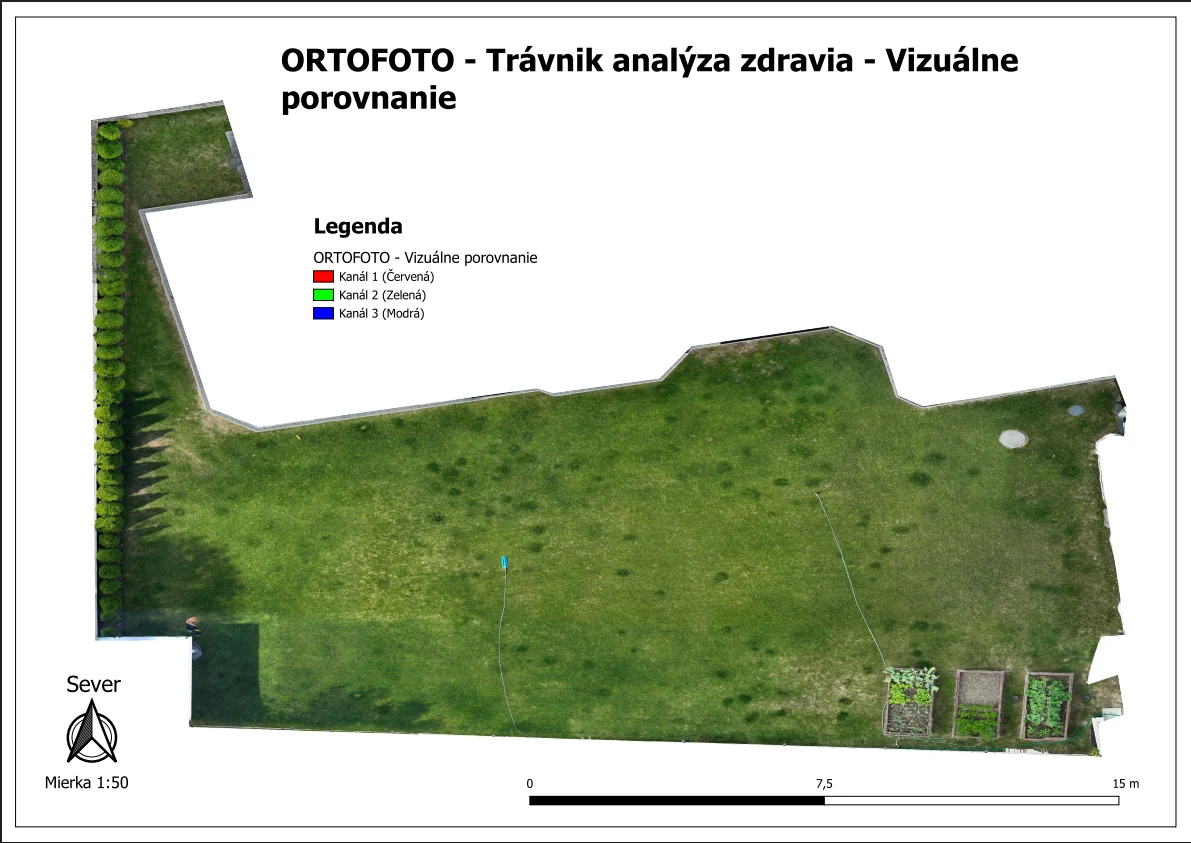Viewport: 1191px width, 843px height.
Task: Click the north arrow compass symbol
Action: pyautogui.click(x=92, y=731)
